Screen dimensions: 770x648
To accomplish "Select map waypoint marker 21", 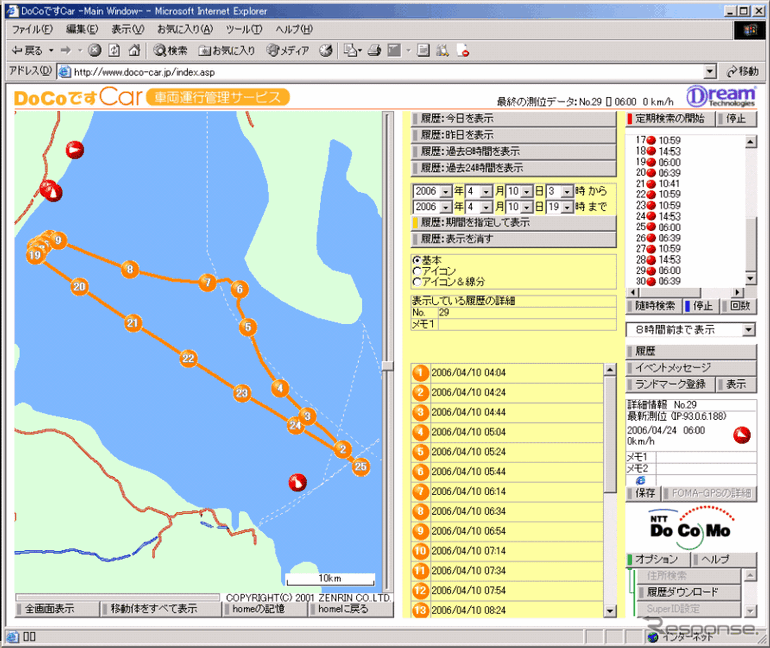I will click(x=133, y=323).
